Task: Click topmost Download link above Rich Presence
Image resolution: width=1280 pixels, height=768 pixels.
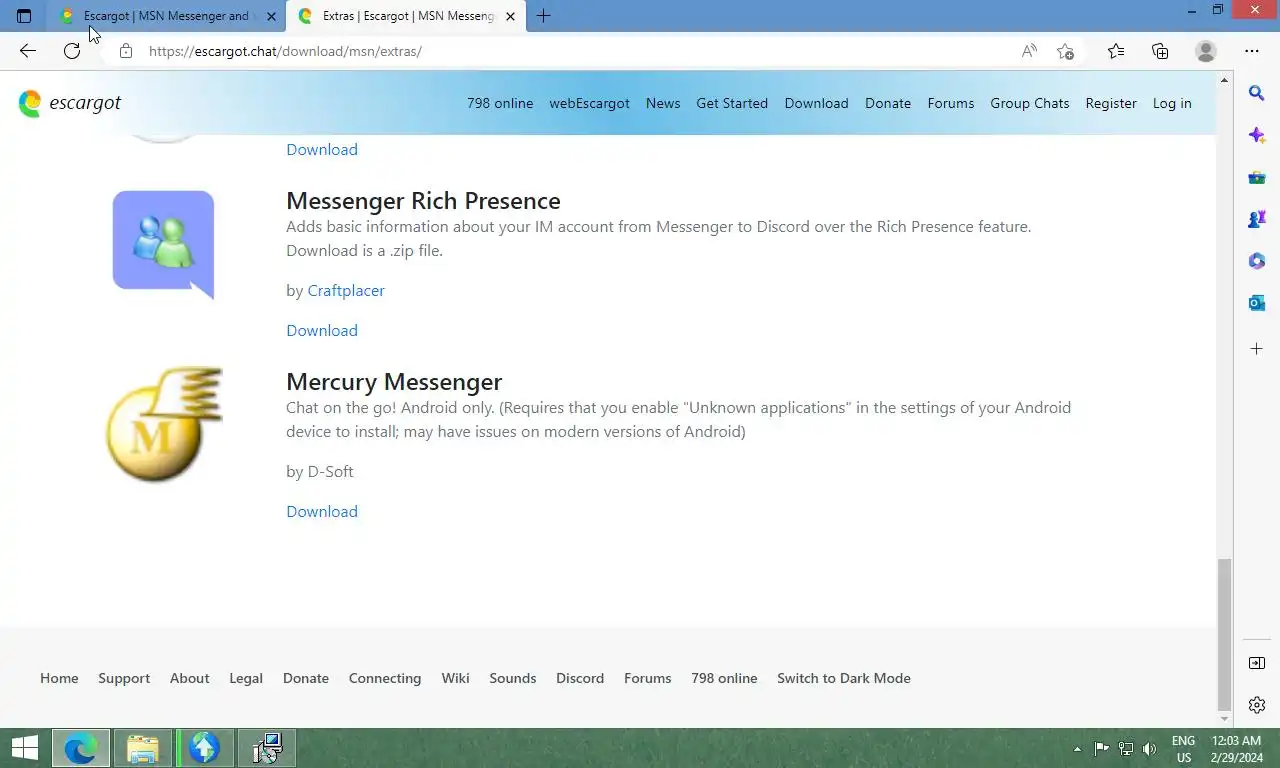Action: pos(322,149)
